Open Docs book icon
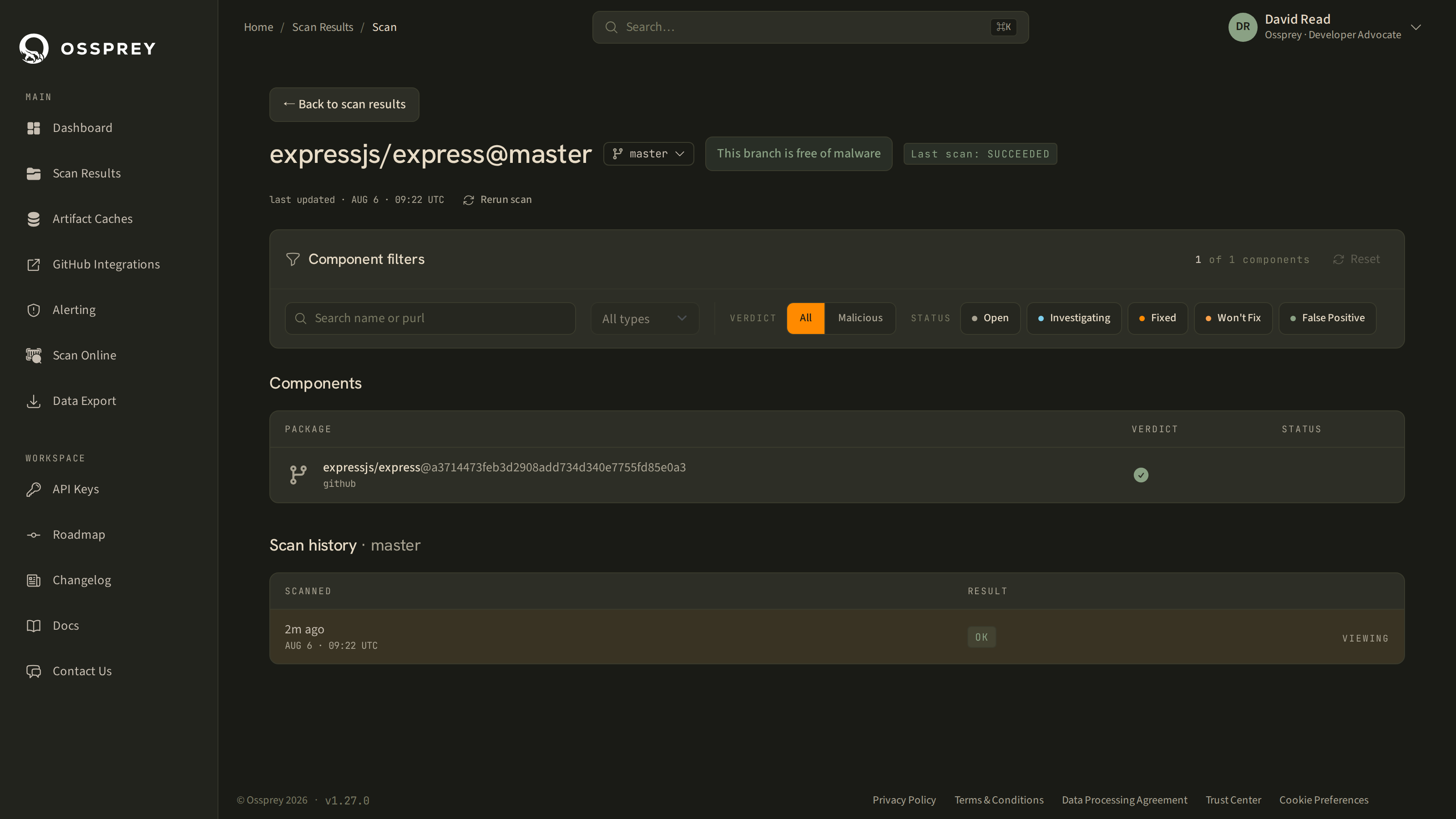Image resolution: width=1456 pixels, height=819 pixels. 33,626
